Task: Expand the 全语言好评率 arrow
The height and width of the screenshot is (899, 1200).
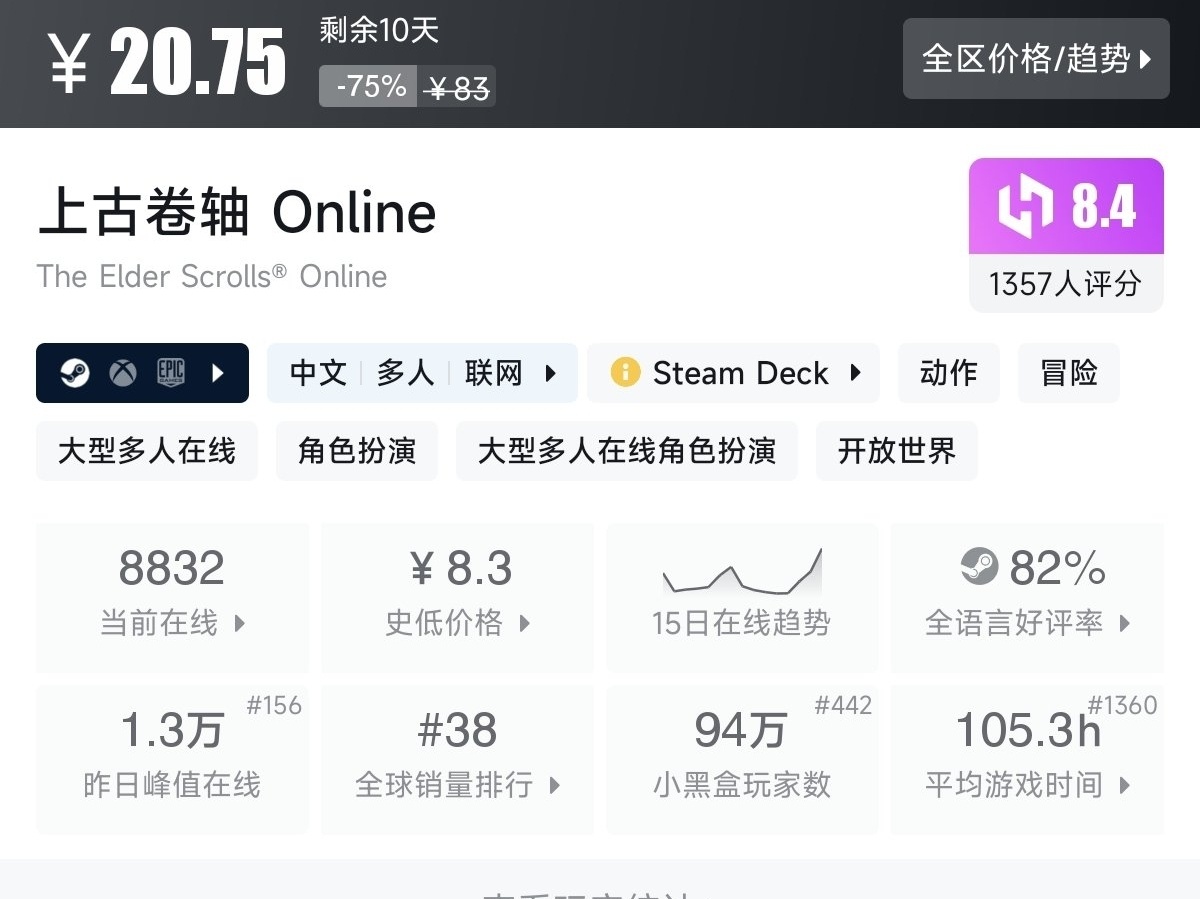Action: click(1125, 624)
